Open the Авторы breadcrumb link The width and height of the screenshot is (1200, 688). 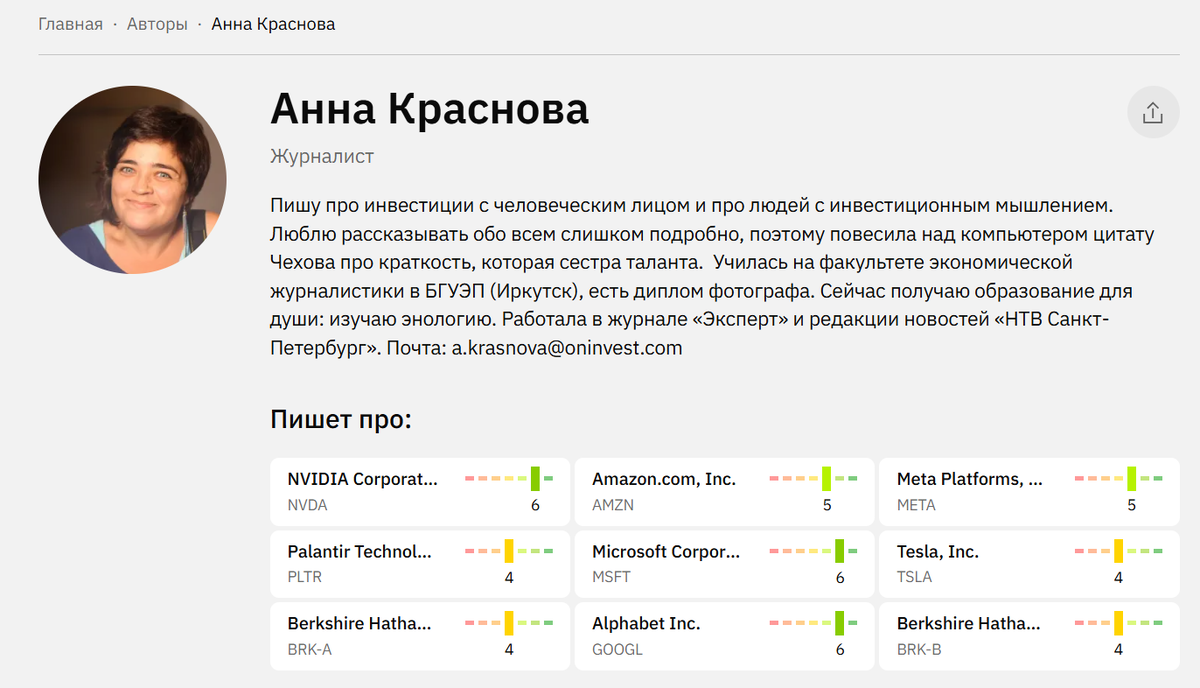click(157, 24)
